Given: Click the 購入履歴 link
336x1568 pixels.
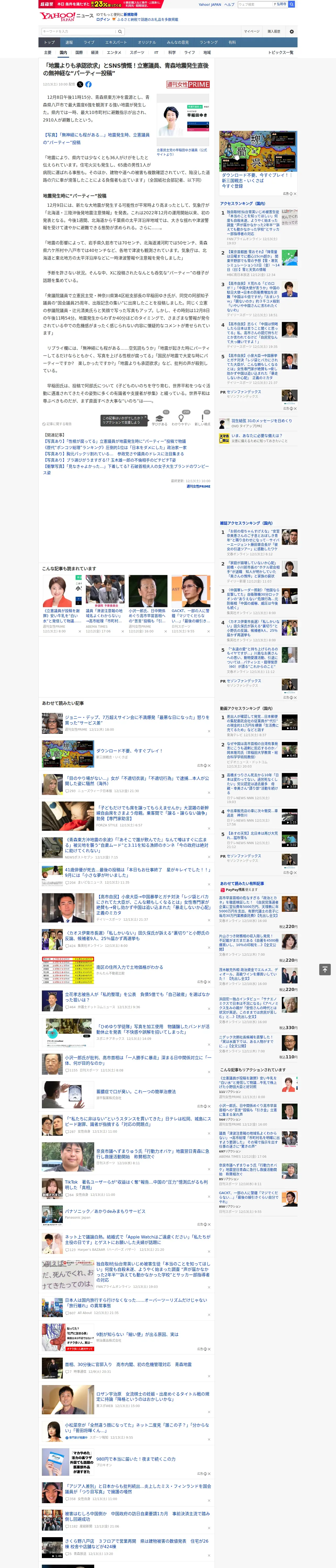Looking at the screenshot, I should point(274,31).
